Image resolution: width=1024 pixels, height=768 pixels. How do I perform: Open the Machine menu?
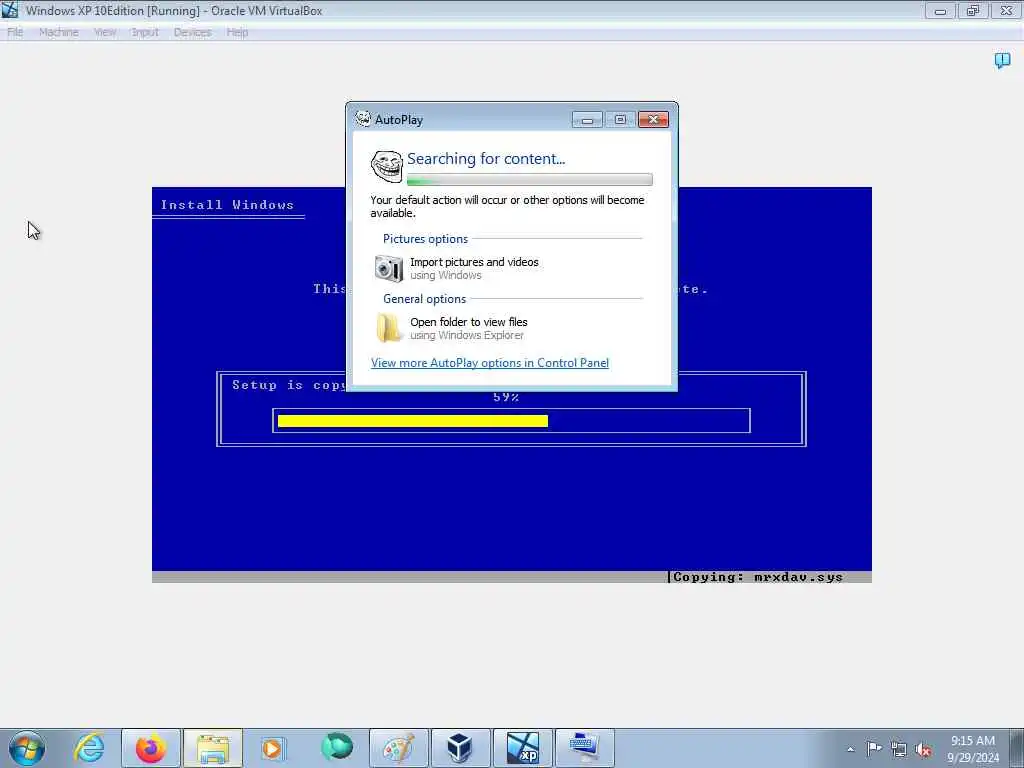[58, 32]
